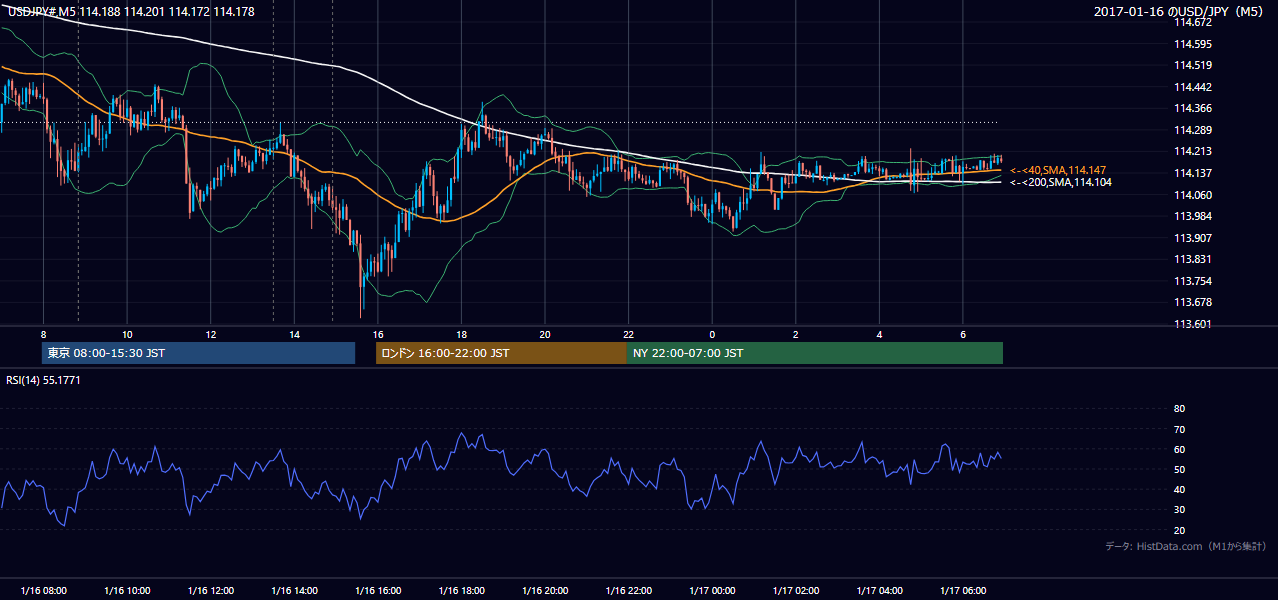Click the bottom time label 1/16 16:00
This screenshot has width=1278, height=600.
(x=377, y=591)
